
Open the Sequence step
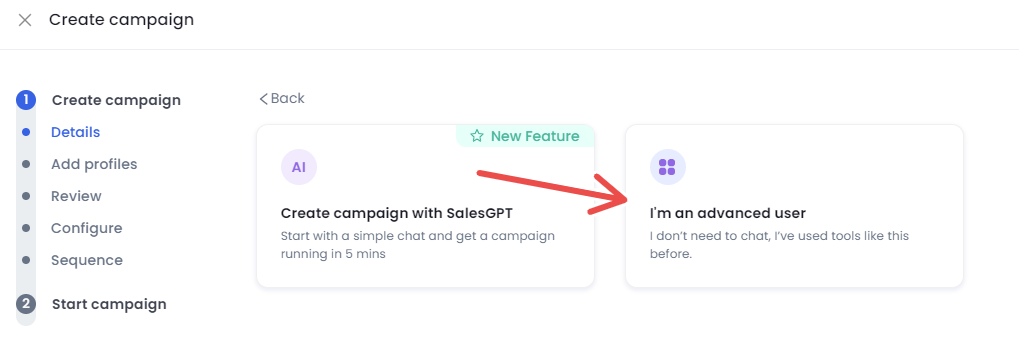click(x=87, y=260)
